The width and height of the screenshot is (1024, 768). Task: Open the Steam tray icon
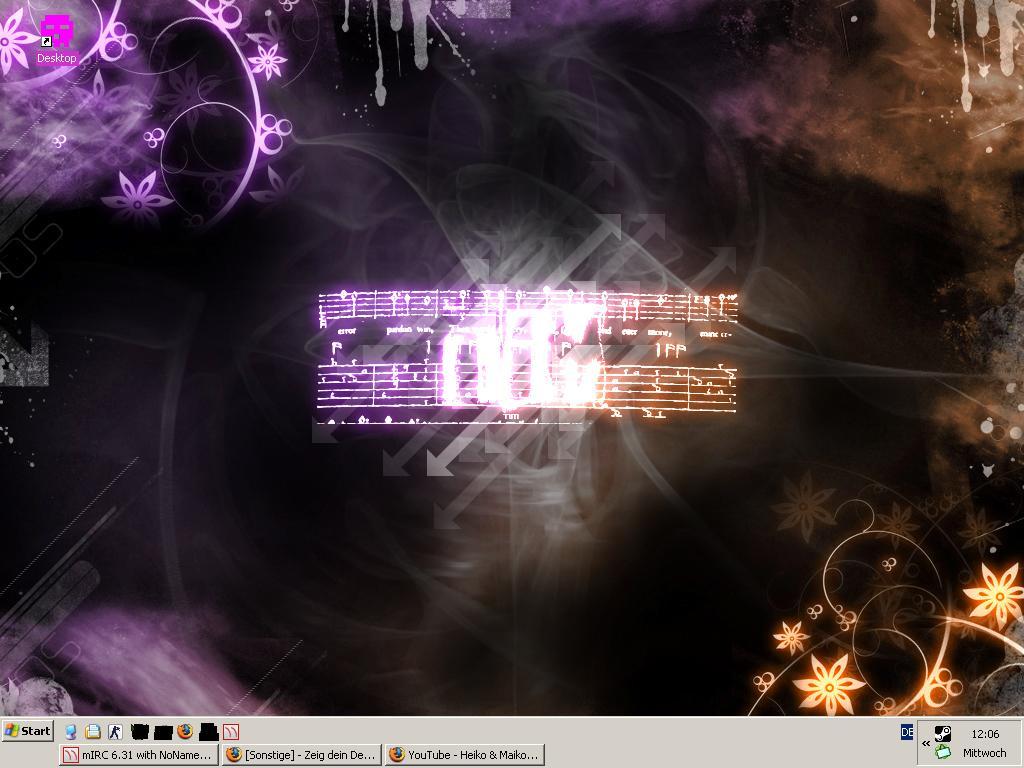click(x=942, y=733)
